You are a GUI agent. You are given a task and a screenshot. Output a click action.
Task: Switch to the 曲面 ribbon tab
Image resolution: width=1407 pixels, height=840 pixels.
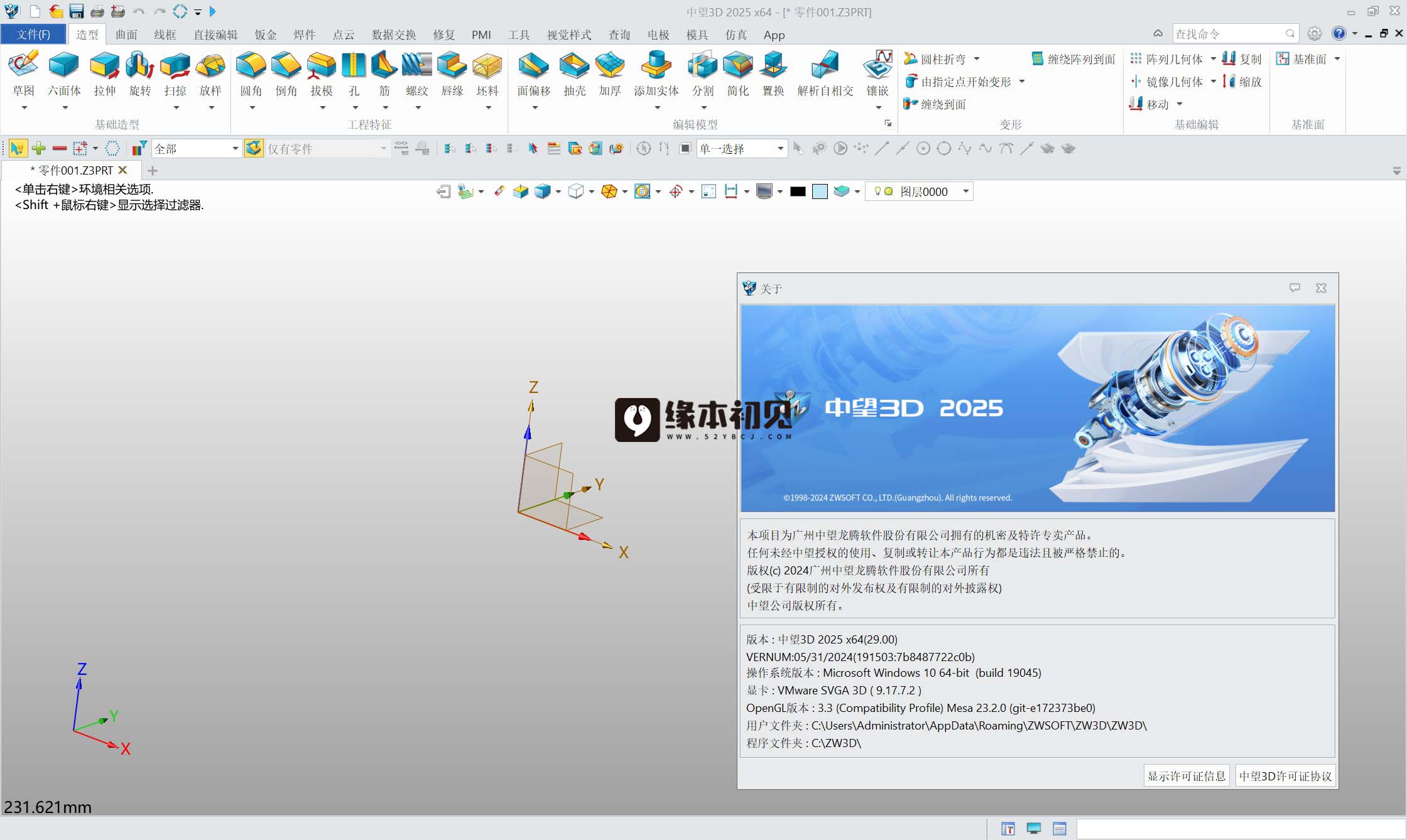click(x=126, y=35)
